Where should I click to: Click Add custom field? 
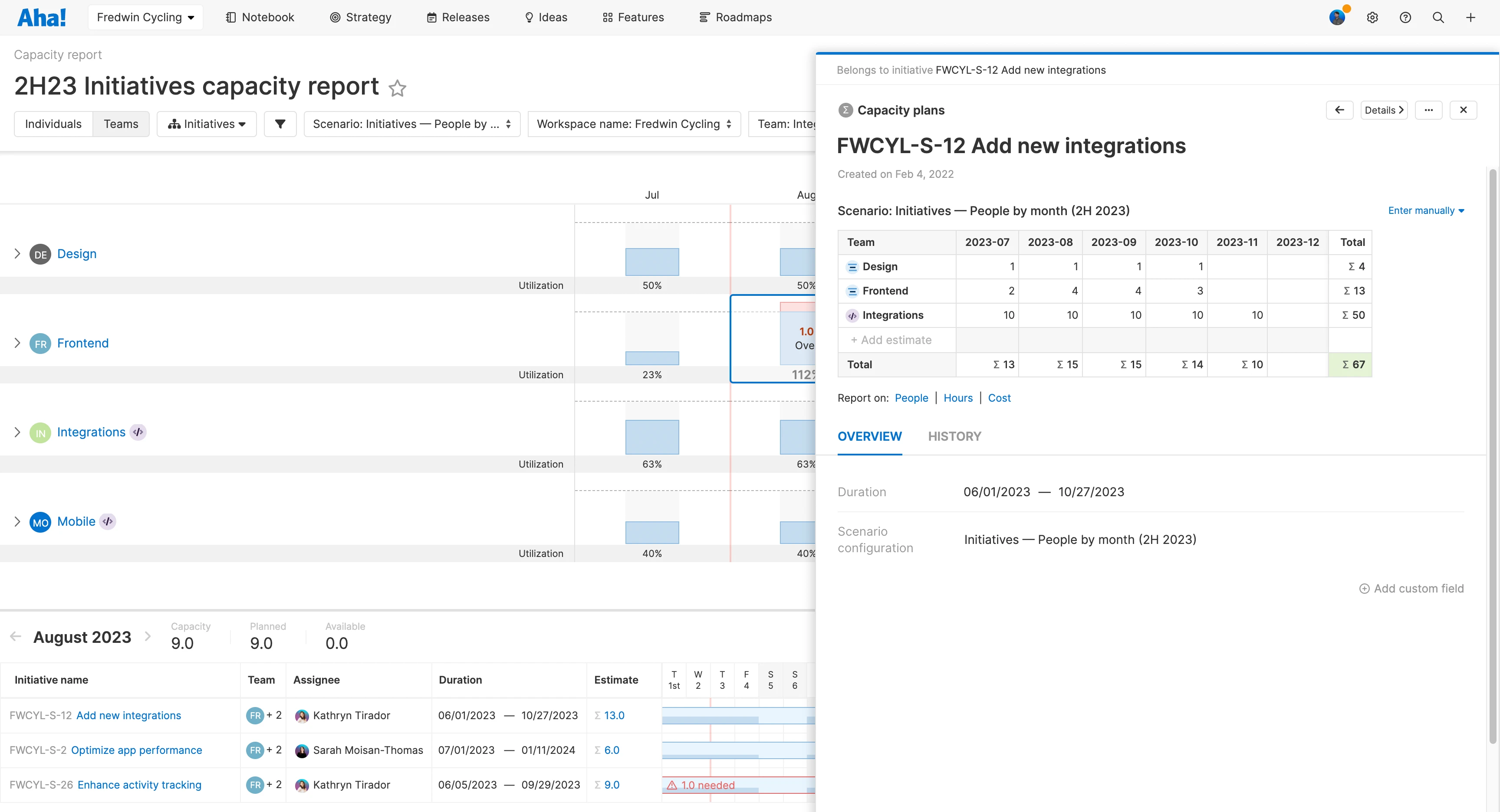pos(1411,589)
